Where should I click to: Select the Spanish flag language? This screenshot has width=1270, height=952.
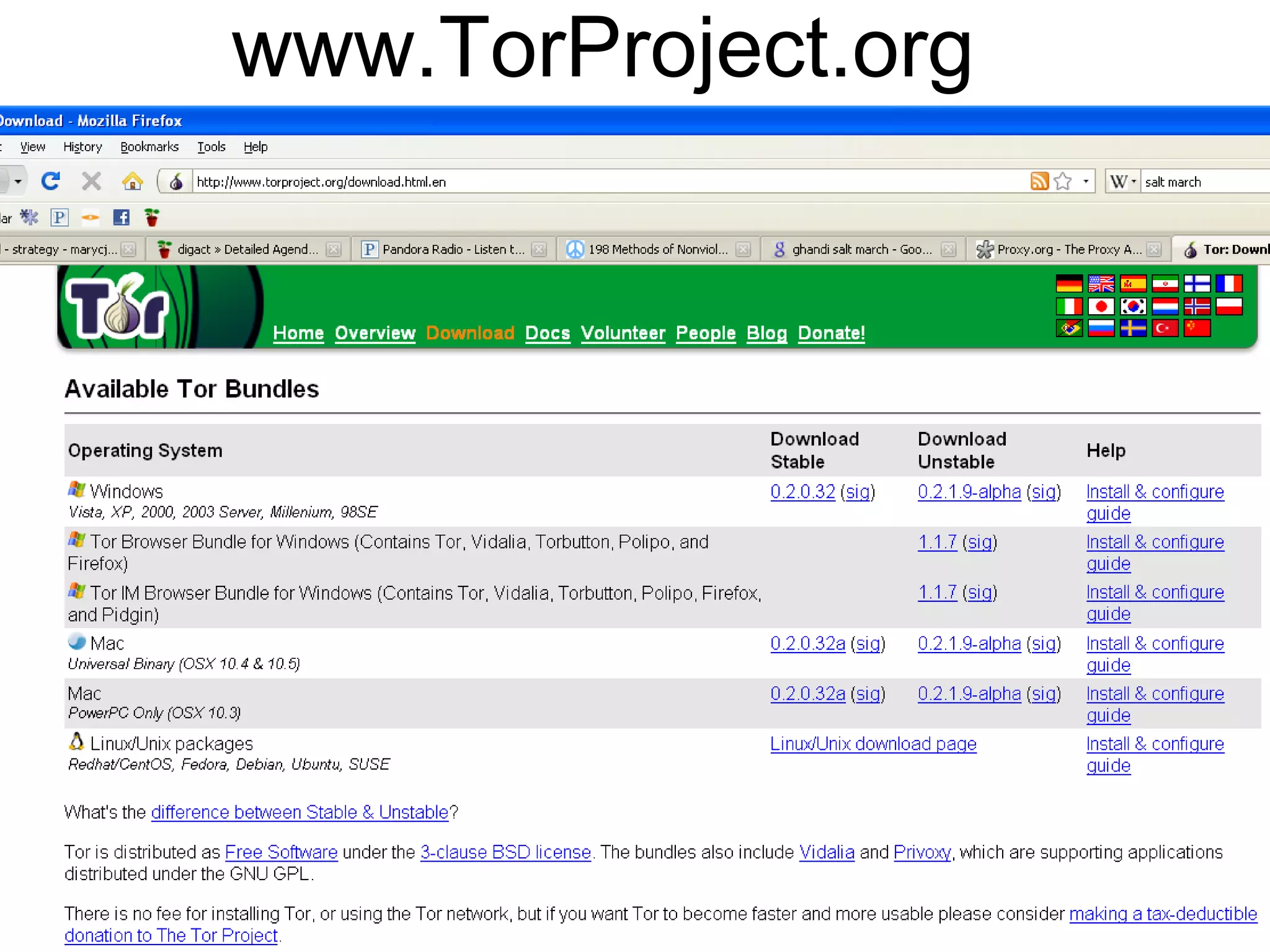[x=1133, y=284]
